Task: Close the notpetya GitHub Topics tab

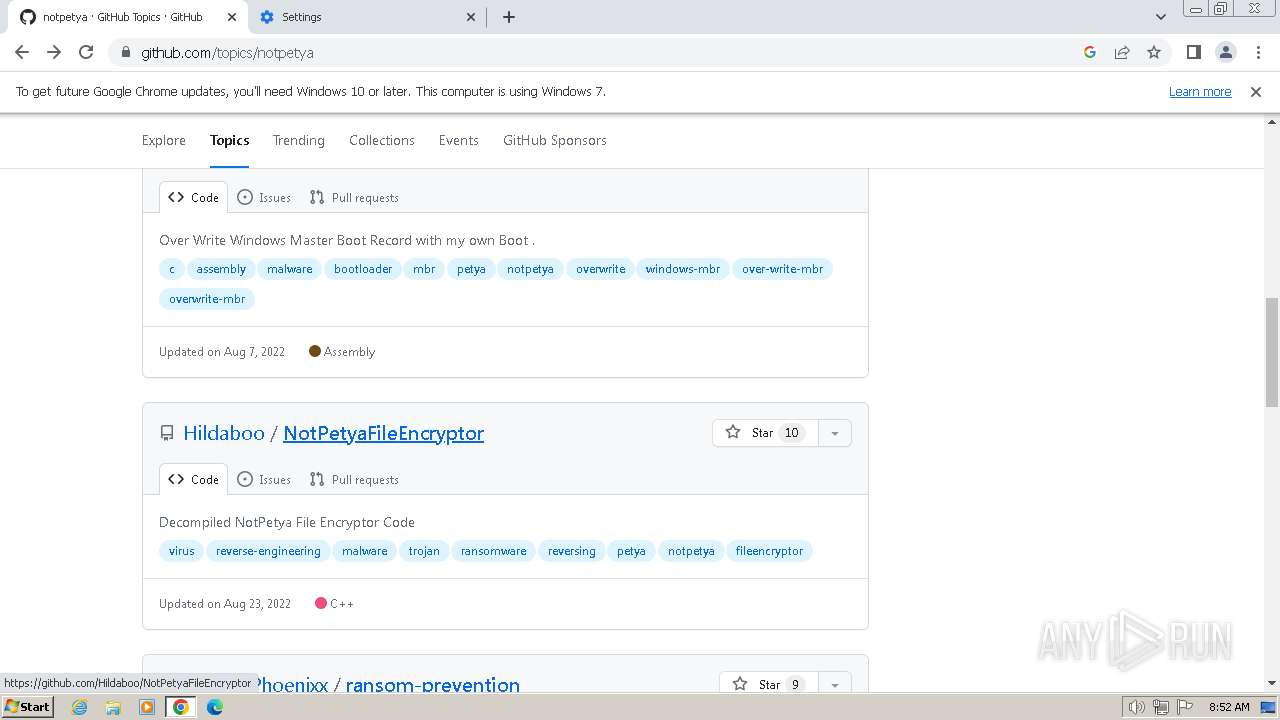Action: pos(231,17)
